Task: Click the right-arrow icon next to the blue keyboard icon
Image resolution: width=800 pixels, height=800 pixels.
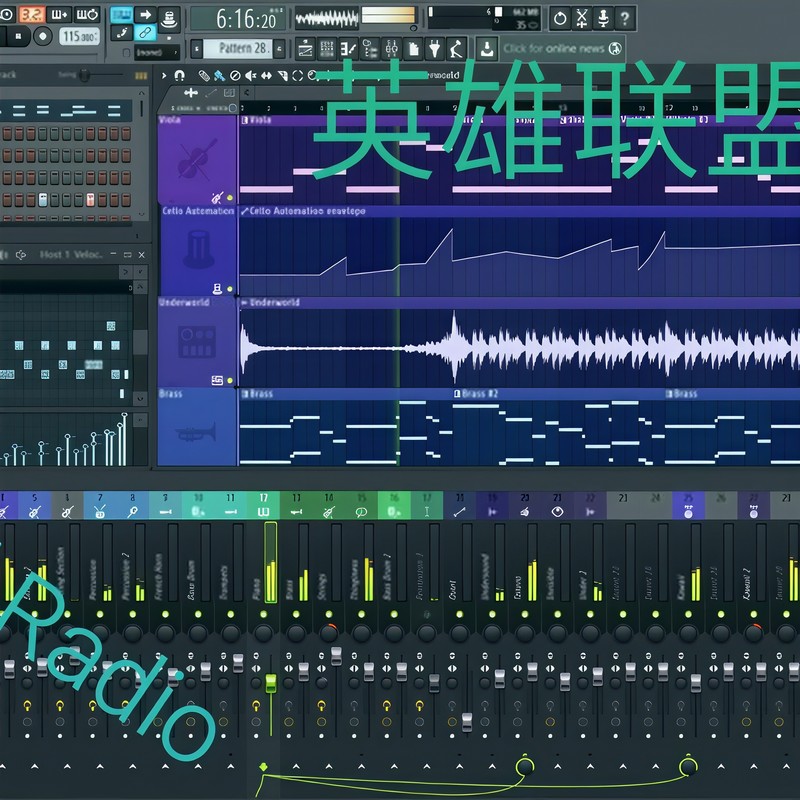Action: pyautogui.click(x=145, y=14)
